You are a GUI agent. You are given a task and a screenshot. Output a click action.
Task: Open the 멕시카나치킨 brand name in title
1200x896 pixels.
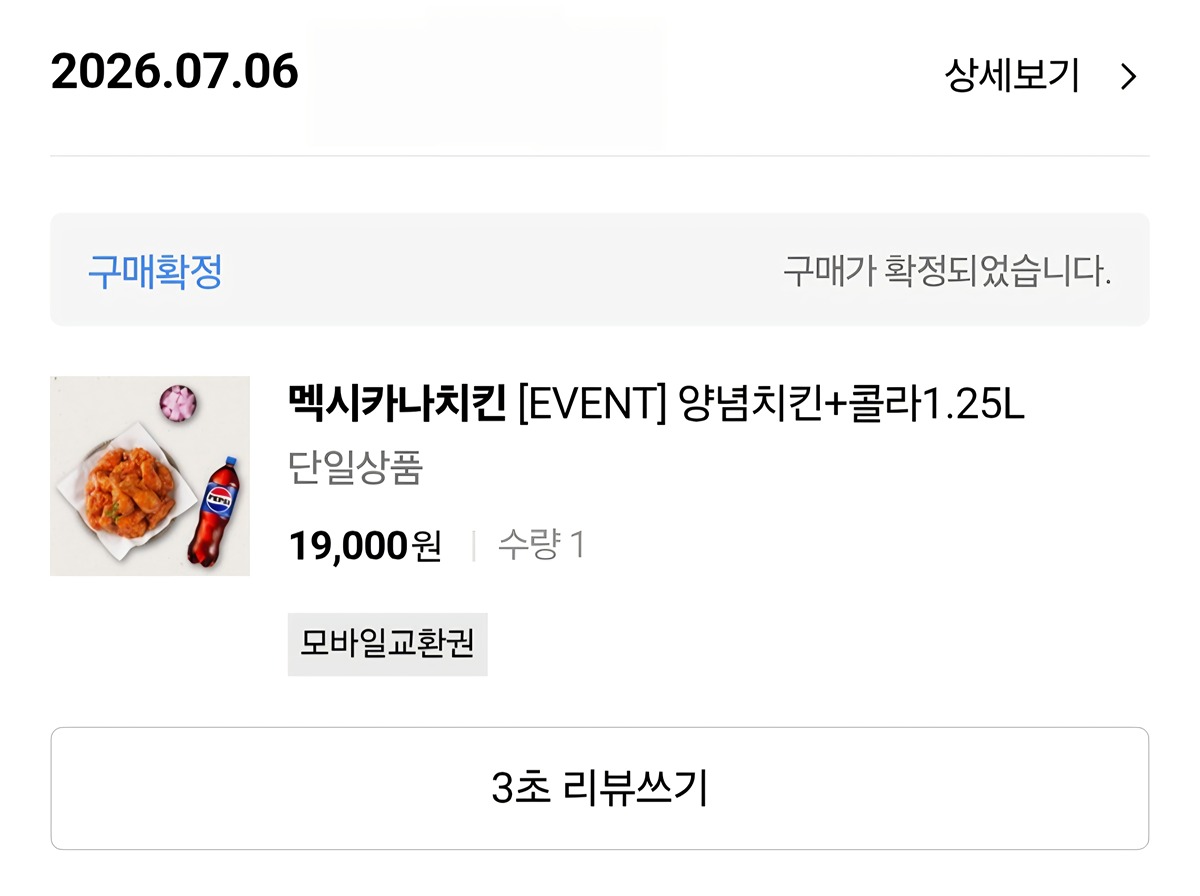pos(397,405)
